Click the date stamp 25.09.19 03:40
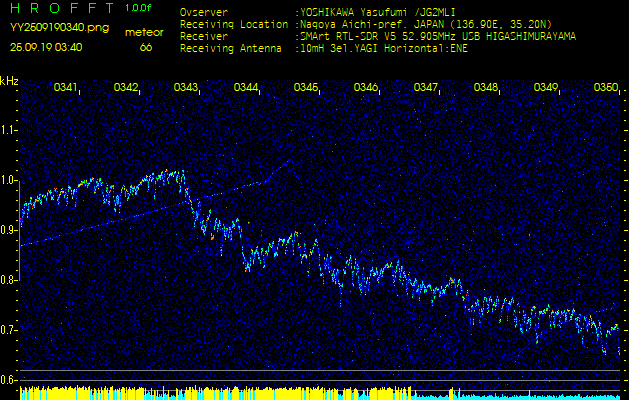This screenshot has height=400, width=629. 46,47
